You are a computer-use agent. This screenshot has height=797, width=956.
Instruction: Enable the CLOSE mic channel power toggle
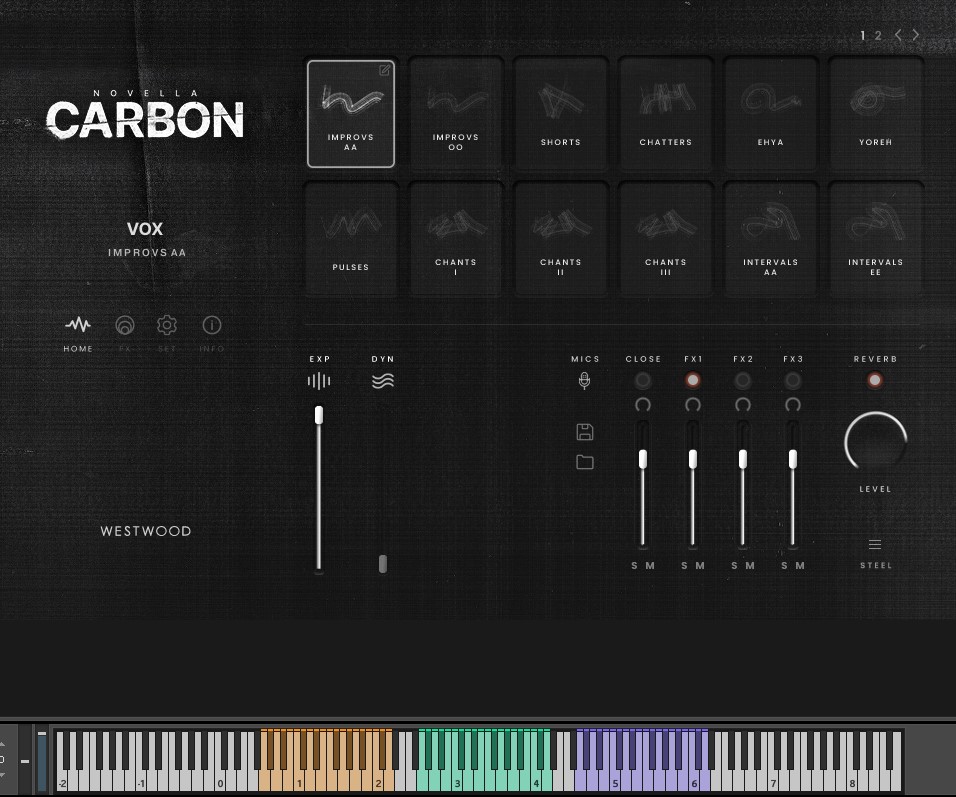click(643, 380)
